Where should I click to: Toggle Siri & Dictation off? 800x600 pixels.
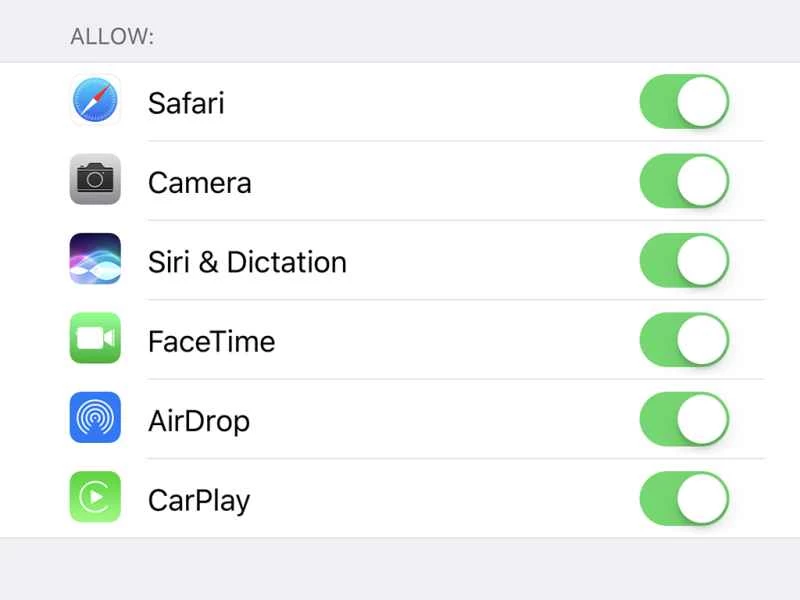click(683, 261)
